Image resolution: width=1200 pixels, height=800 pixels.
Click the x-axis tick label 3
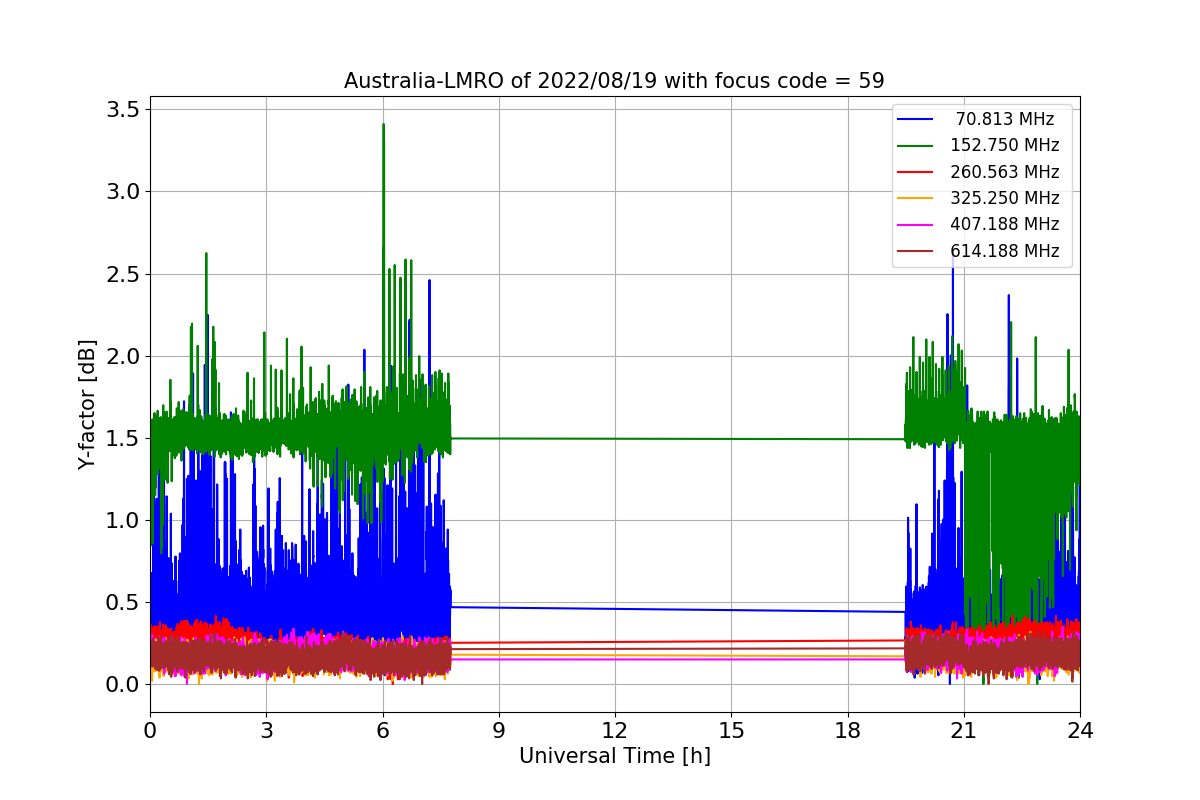(266, 730)
